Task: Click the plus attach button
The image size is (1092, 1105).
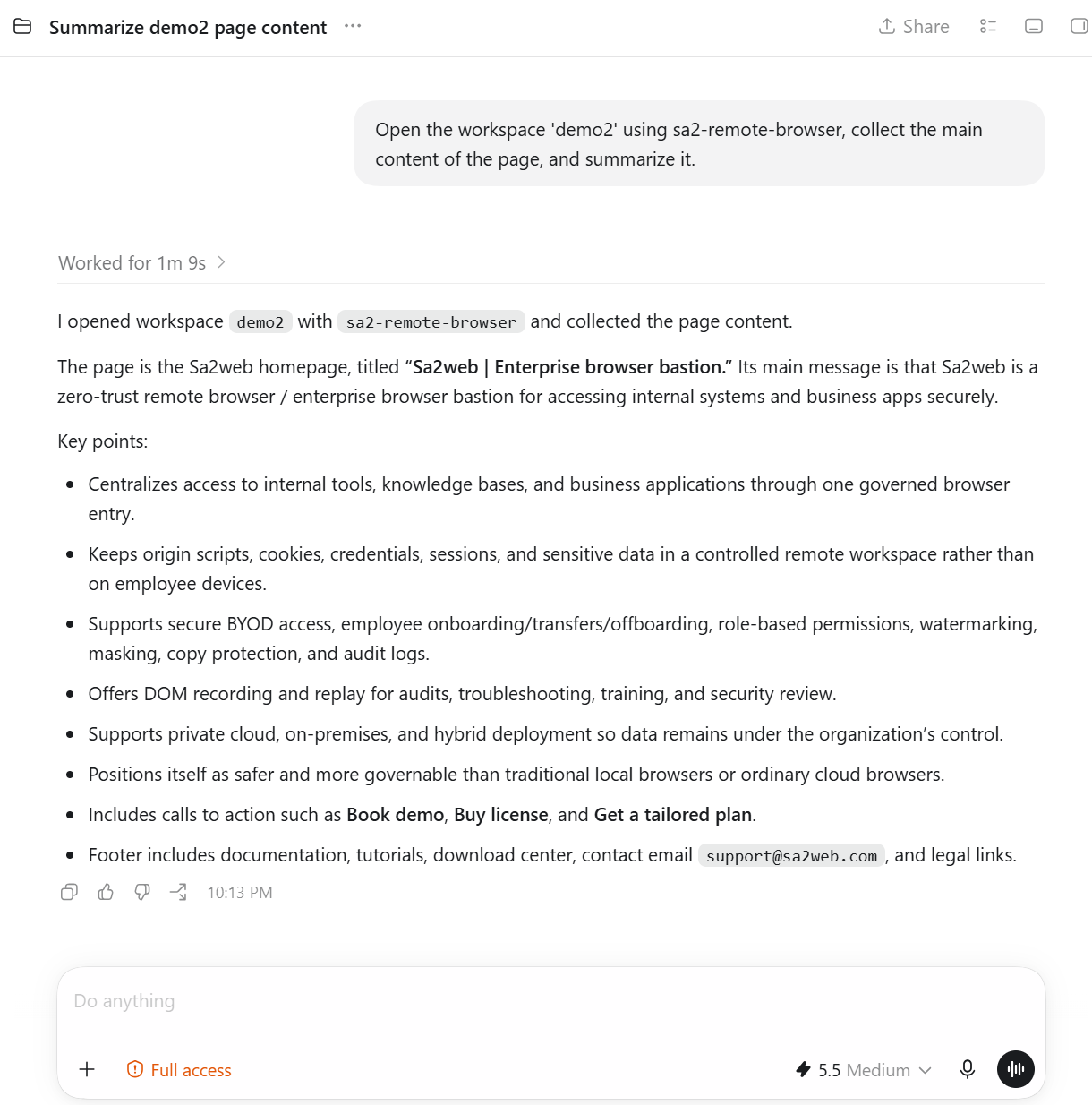Action: coord(87,1069)
